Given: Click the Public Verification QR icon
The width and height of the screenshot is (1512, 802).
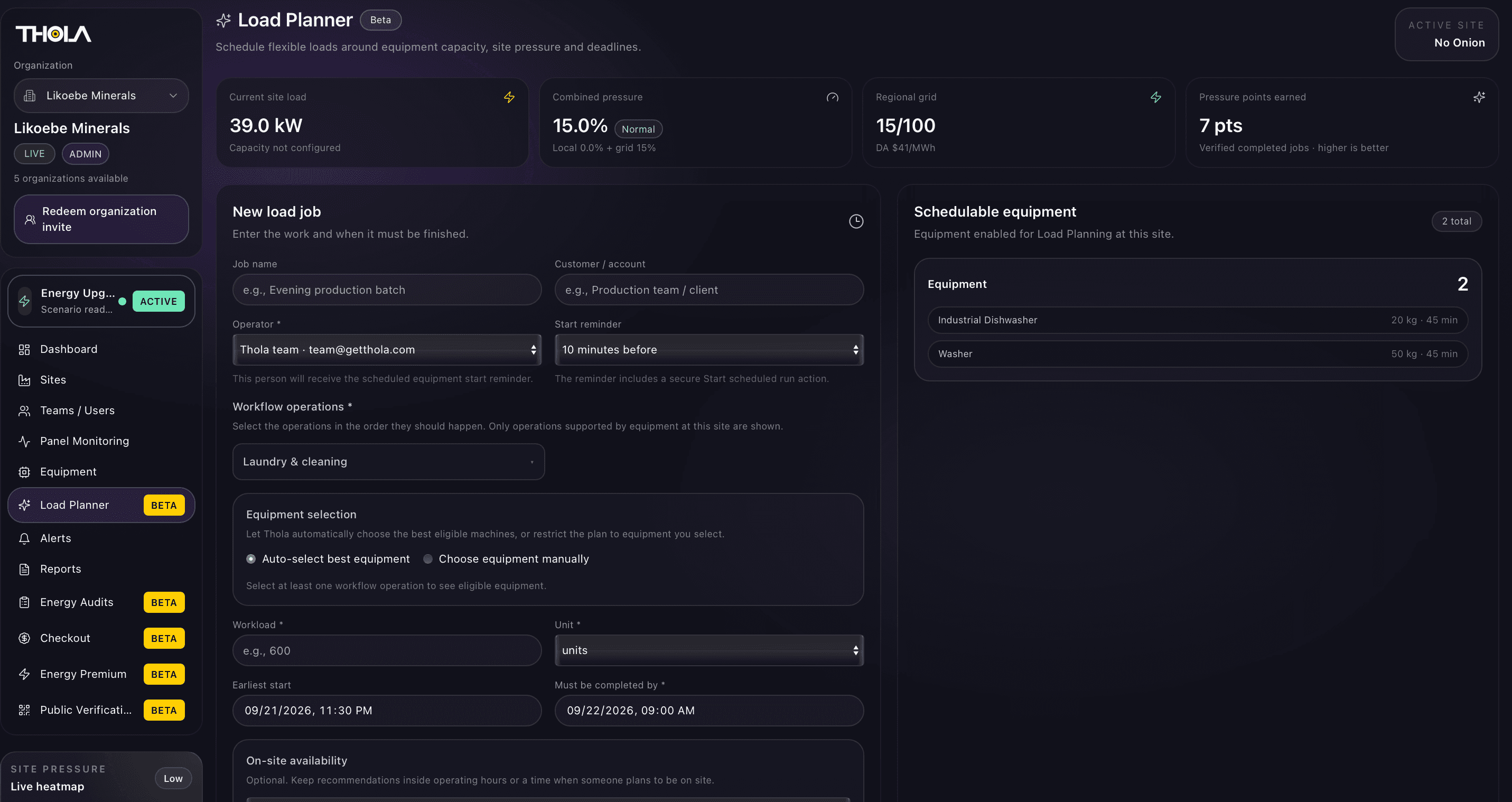Looking at the screenshot, I should pyautogui.click(x=24, y=711).
